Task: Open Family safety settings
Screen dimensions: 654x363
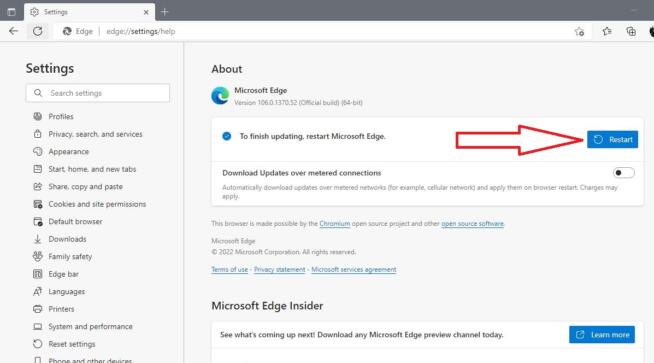Action: pos(70,257)
